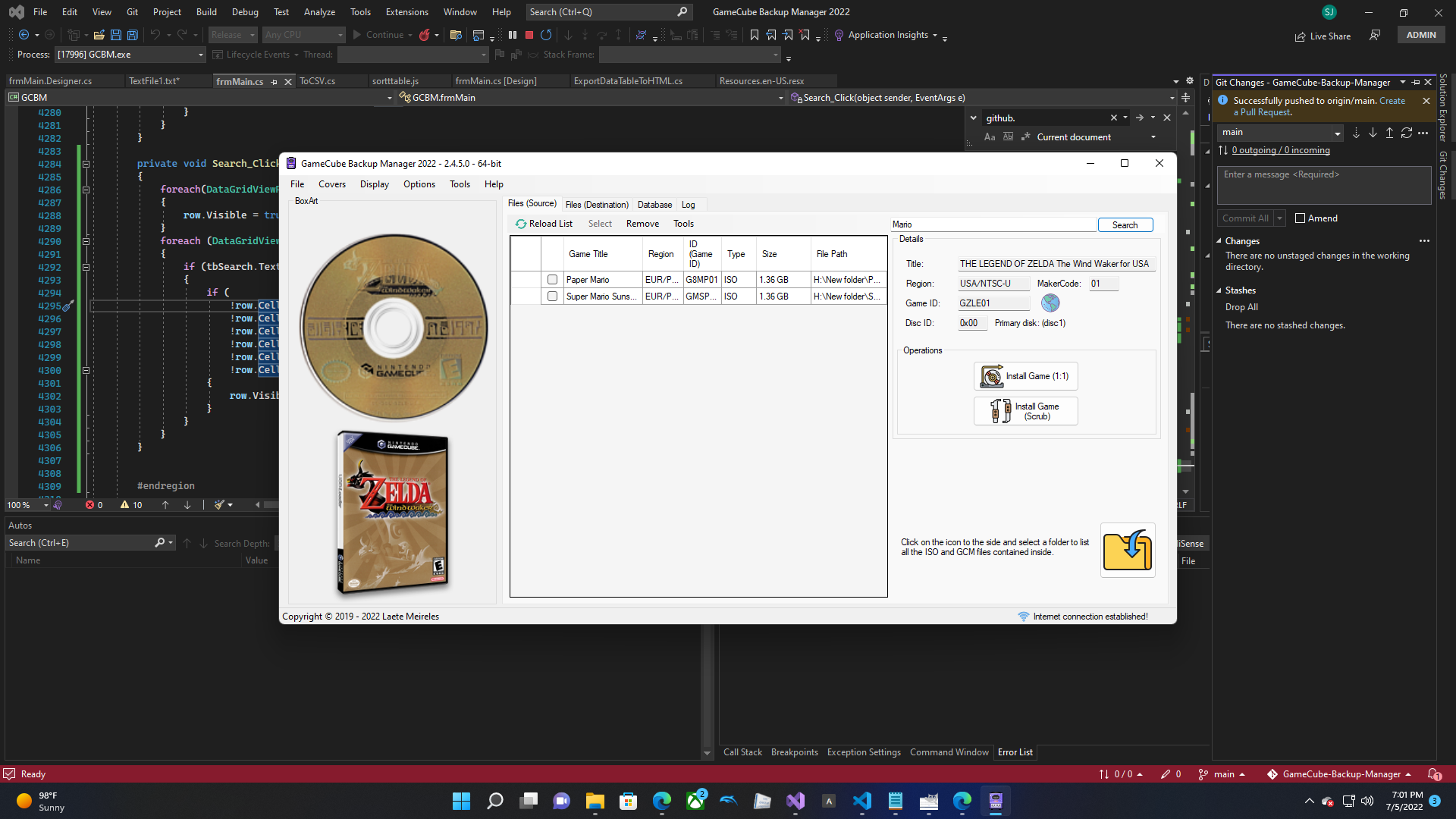
Task: Pause debugging with the Break All icon
Action: tap(513, 35)
